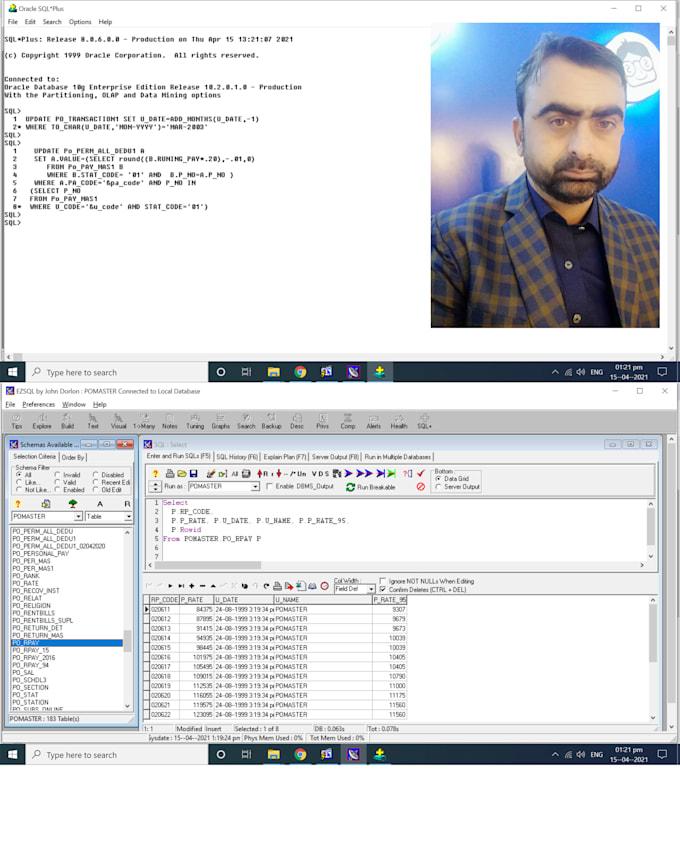Viewport: 680px width, 850px height.
Task: Click the single blue arrow run SQL icon
Action: (x=348, y=474)
